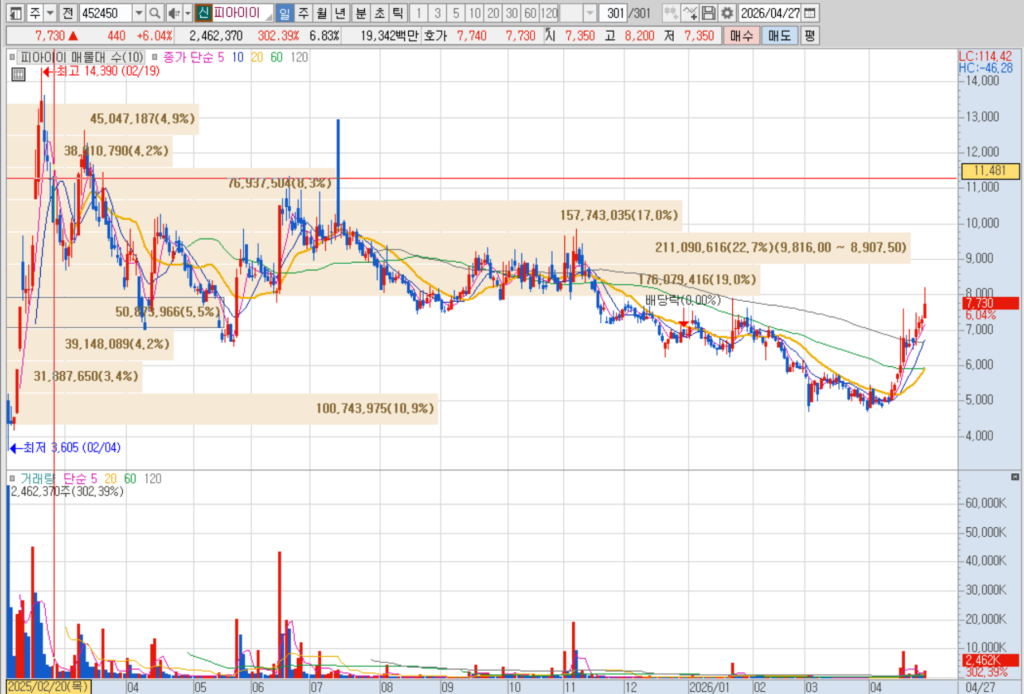Image resolution: width=1024 pixels, height=694 pixels.
Task: Open the 주 market-type dropdown arrow
Action: pos(50,12)
